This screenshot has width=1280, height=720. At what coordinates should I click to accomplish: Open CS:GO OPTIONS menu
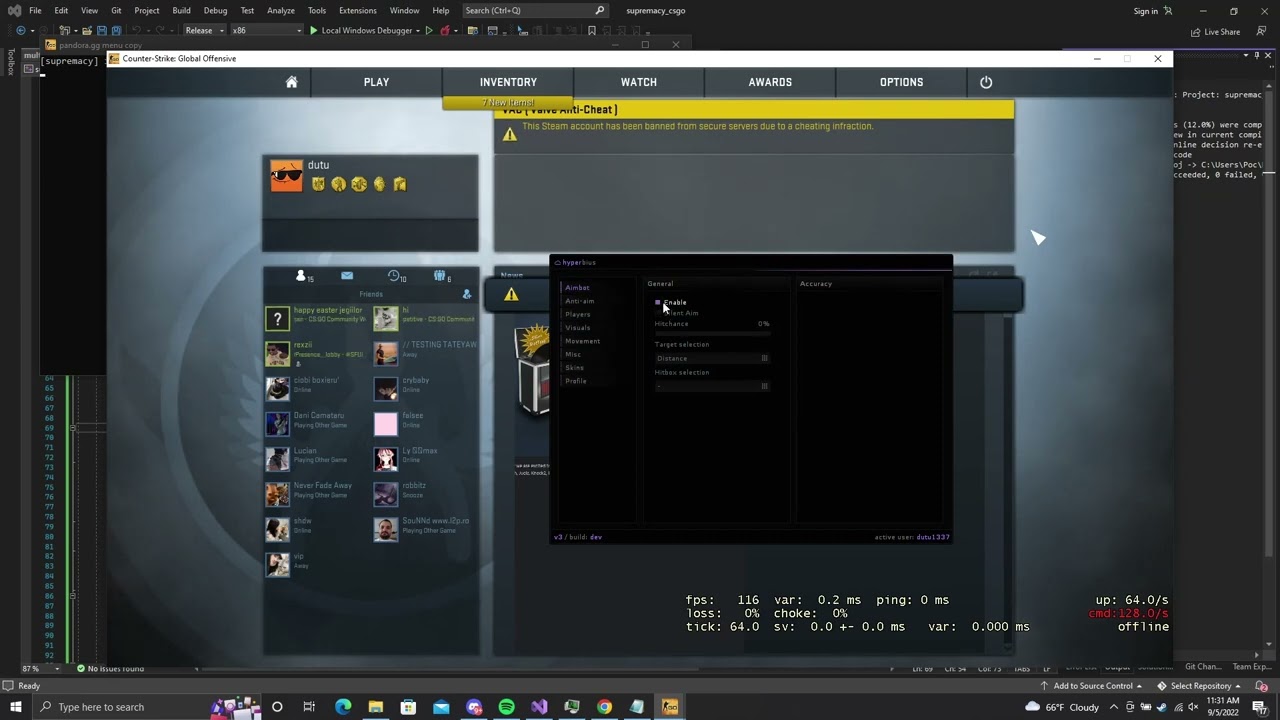[902, 82]
